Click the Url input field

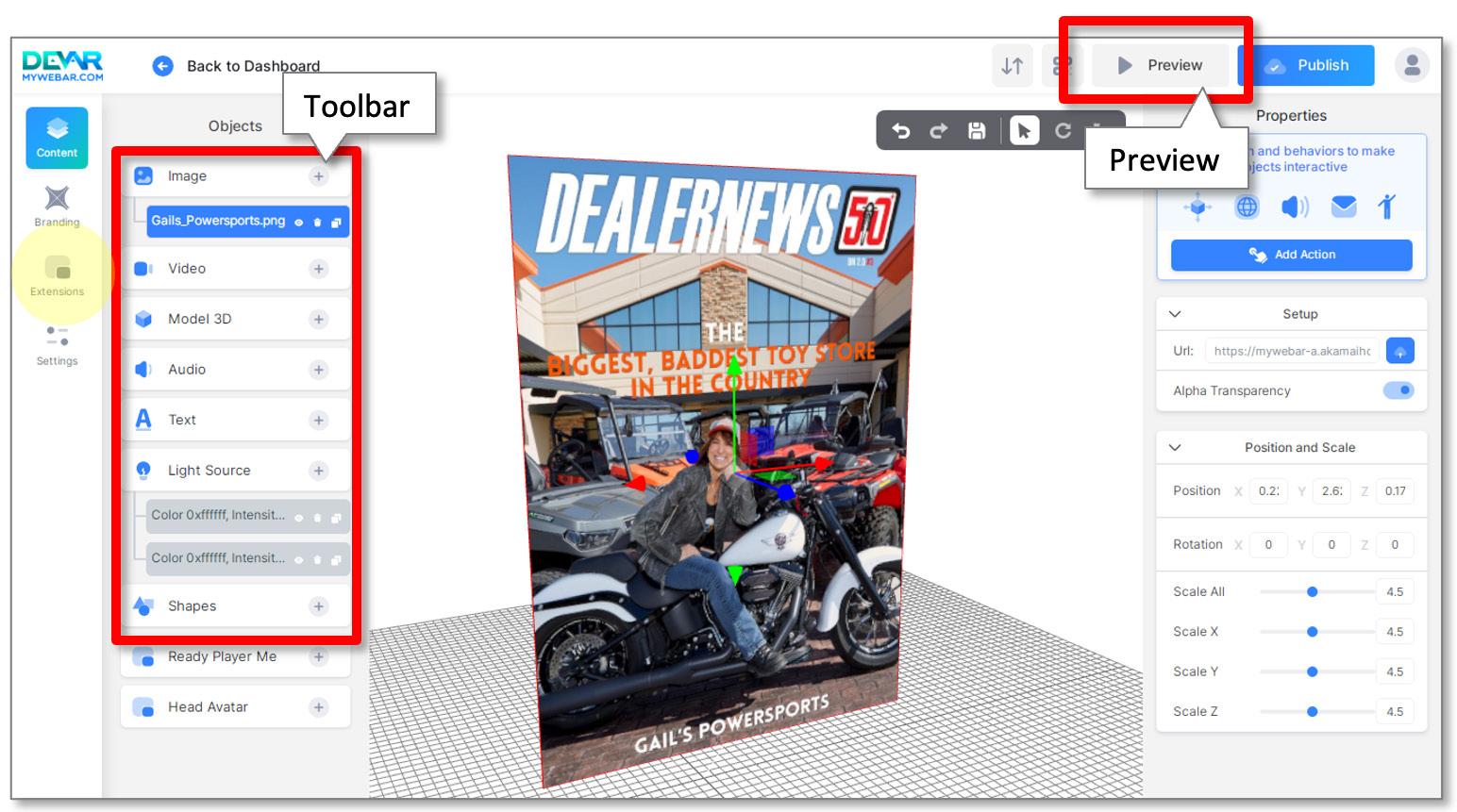click(1292, 351)
